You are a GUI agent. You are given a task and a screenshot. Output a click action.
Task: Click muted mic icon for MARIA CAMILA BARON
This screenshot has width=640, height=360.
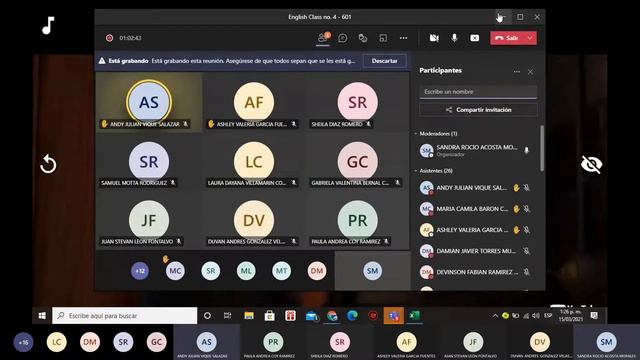tap(527, 209)
